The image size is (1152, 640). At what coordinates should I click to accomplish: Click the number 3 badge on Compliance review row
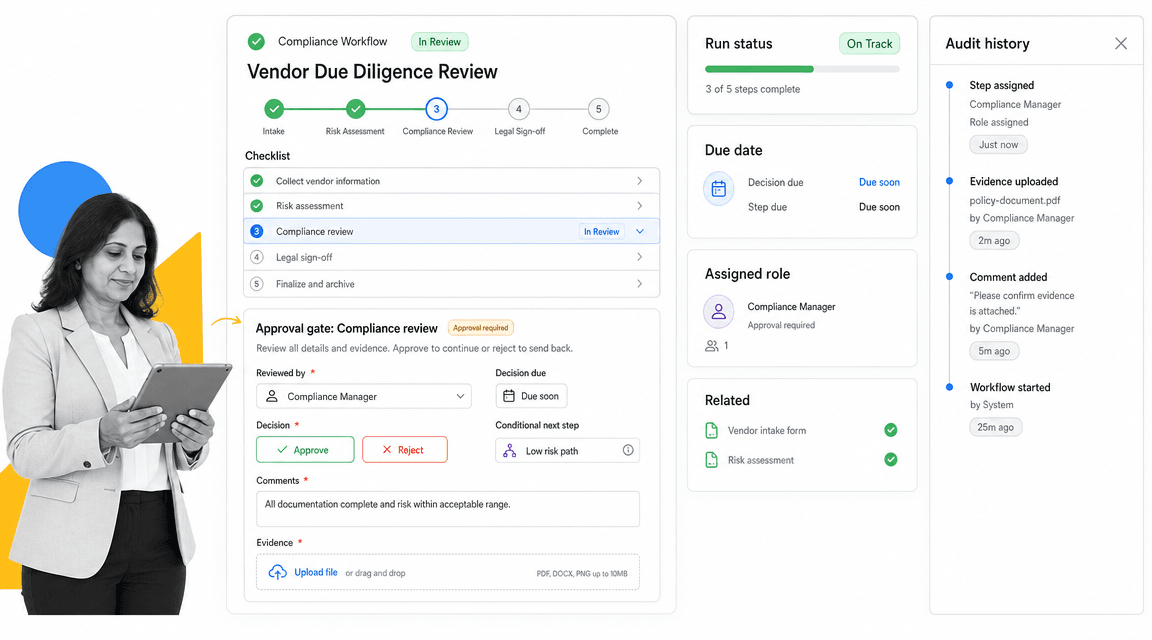[x=256, y=231]
